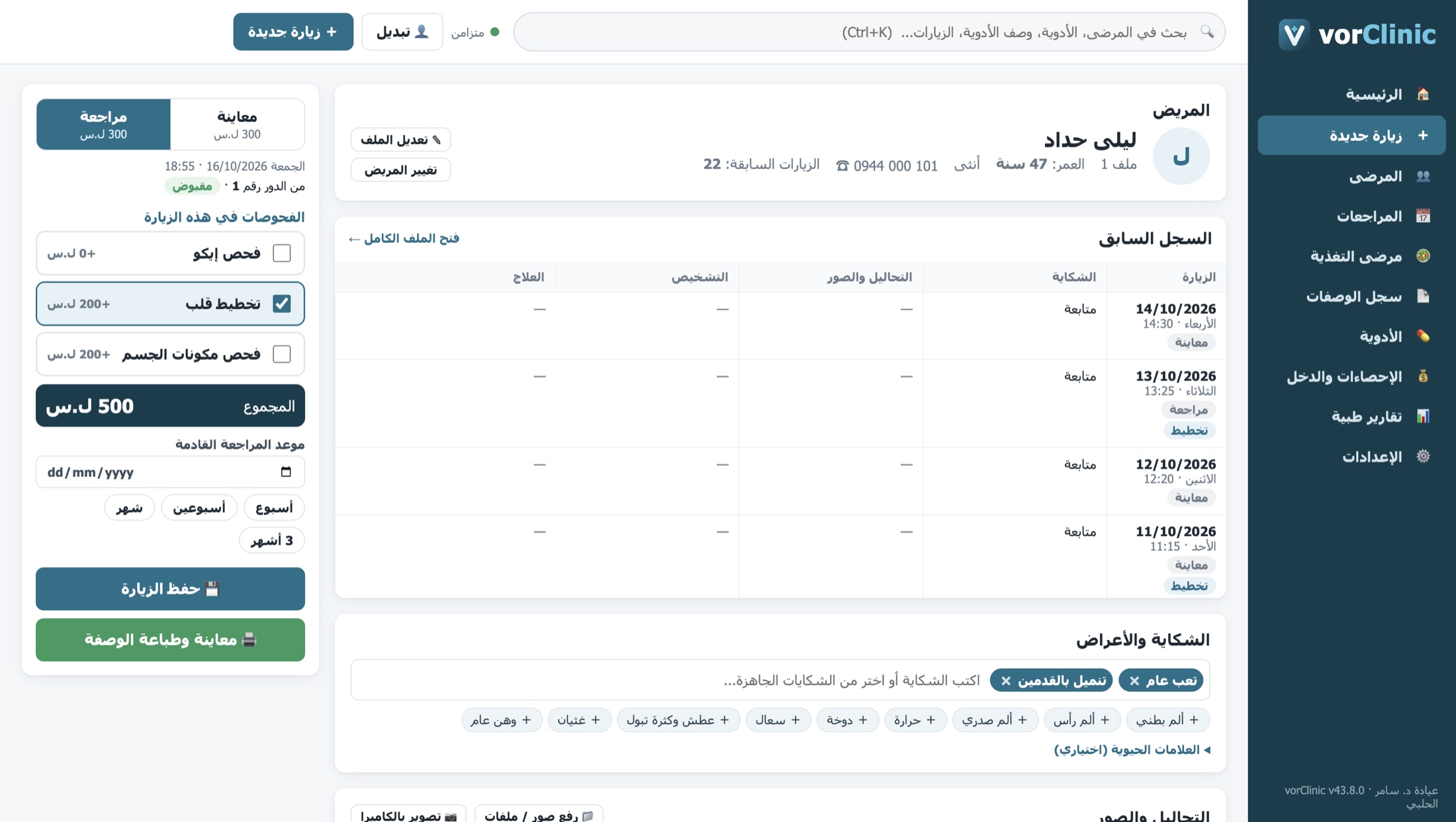The width and height of the screenshot is (1456, 822).
Task: Click the vorClinic logo icon
Action: pyautogui.click(x=1294, y=34)
